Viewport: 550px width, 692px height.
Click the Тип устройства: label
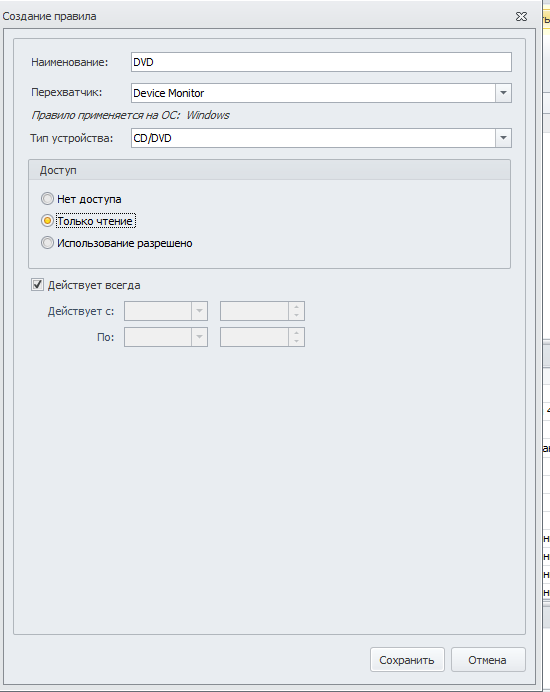click(72, 138)
